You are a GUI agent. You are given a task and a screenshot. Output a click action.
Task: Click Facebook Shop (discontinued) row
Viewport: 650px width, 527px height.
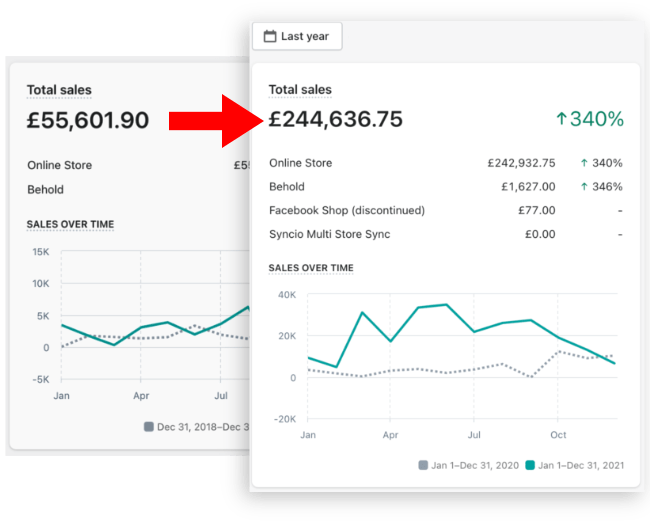coord(446,210)
